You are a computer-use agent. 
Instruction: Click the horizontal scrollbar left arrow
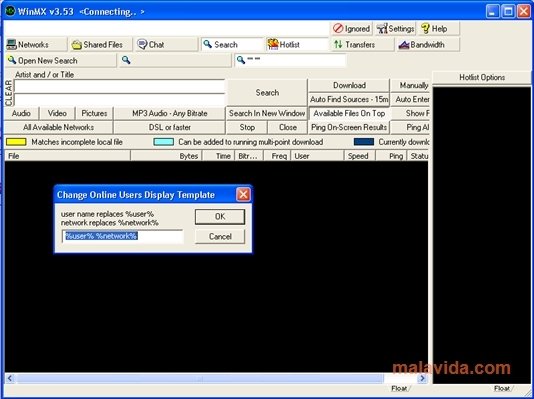pyautogui.click(x=10, y=378)
